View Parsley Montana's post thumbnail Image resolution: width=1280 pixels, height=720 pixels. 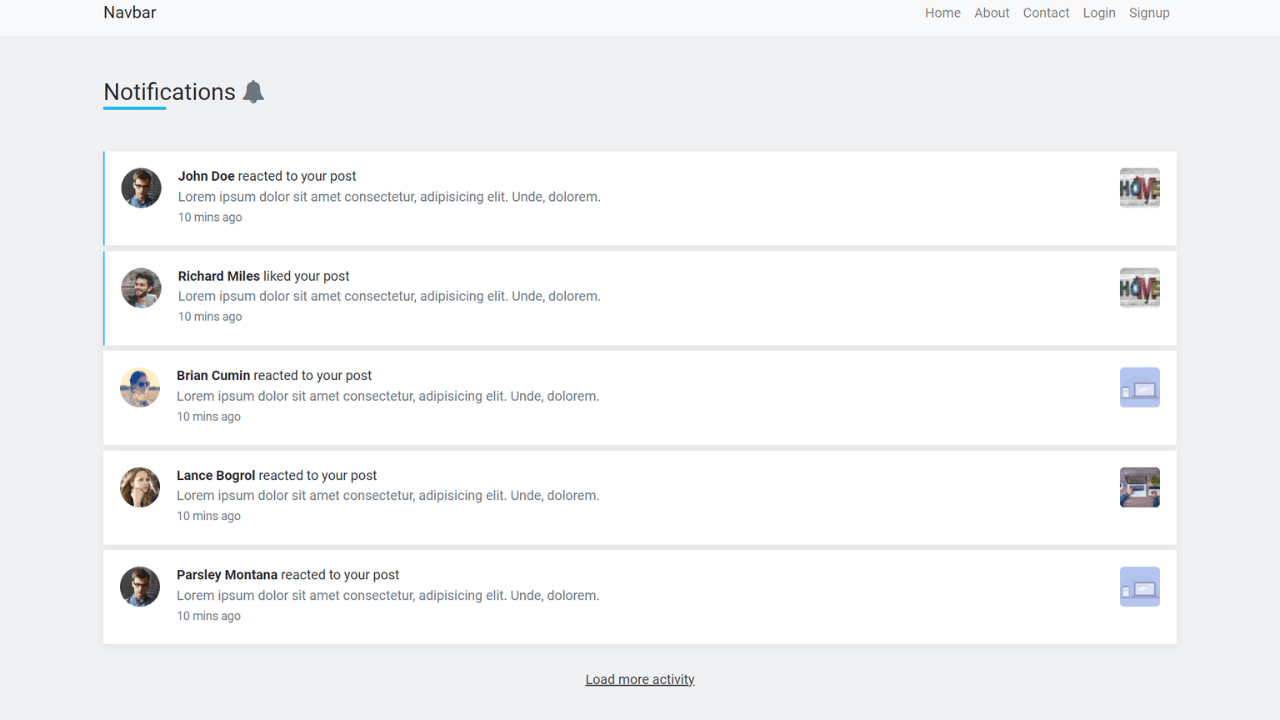tap(1139, 586)
